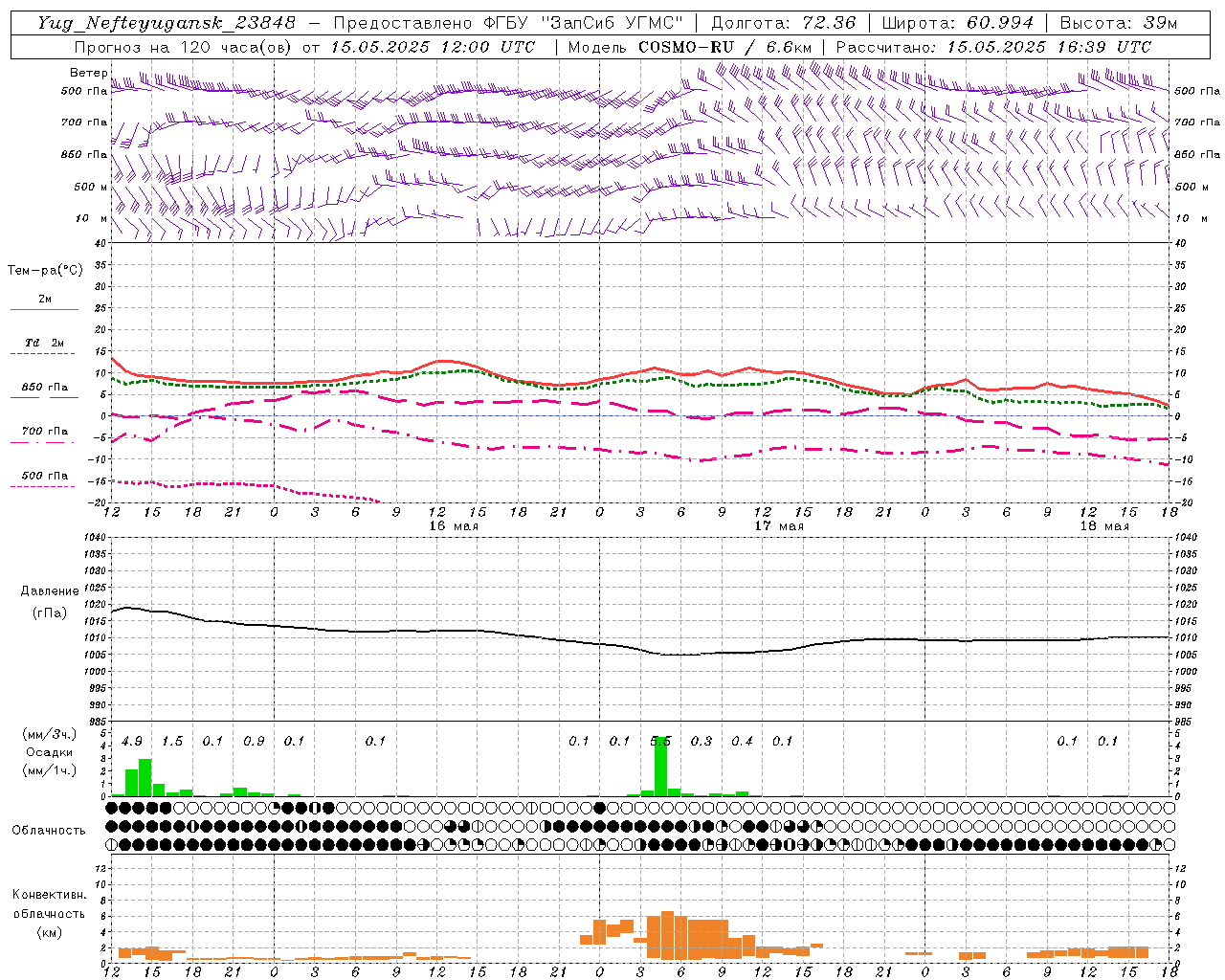Click the 5.5 precipitation total value
Image resolution: width=1225 pixels, height=980 pixels.
coord(660,742)
